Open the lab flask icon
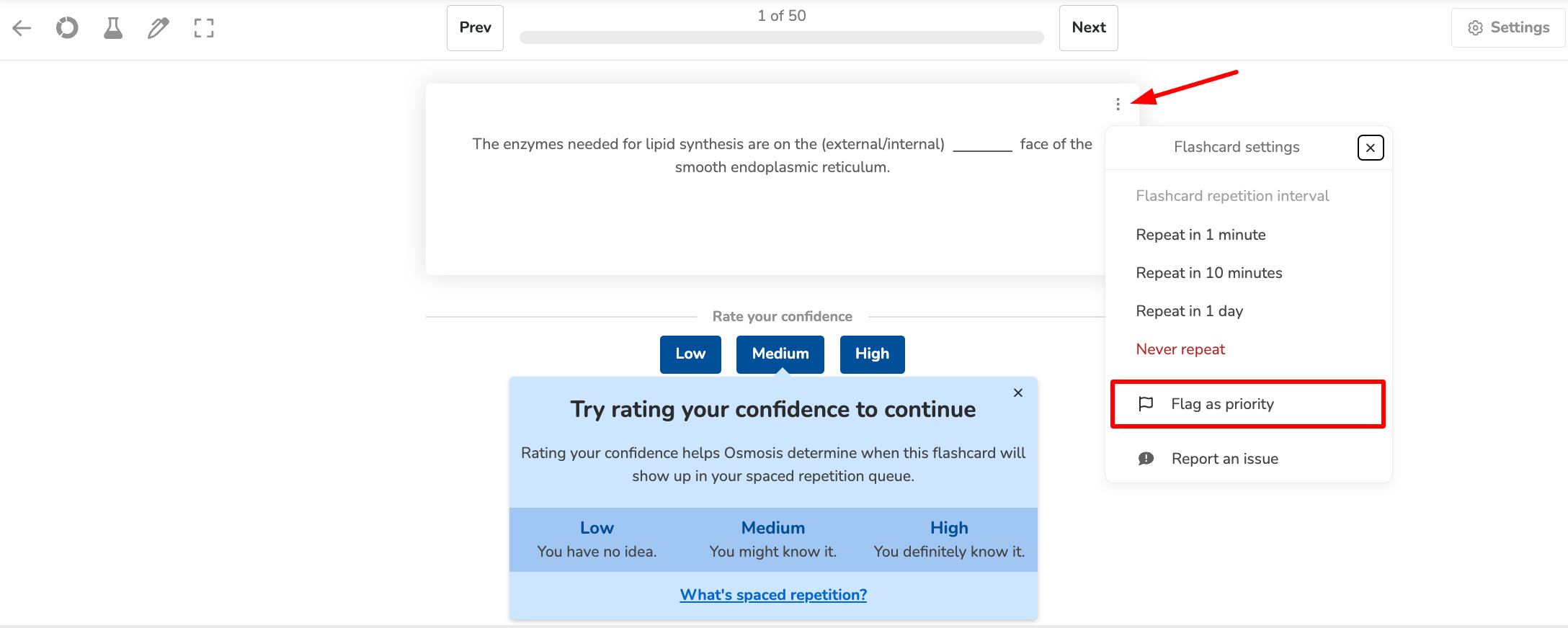 (x=113, y=28)
